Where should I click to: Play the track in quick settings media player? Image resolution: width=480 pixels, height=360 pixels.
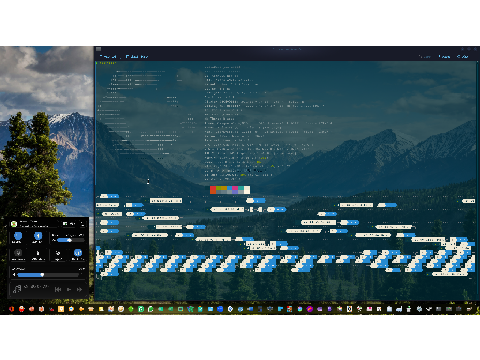click(x=69, y=289)
